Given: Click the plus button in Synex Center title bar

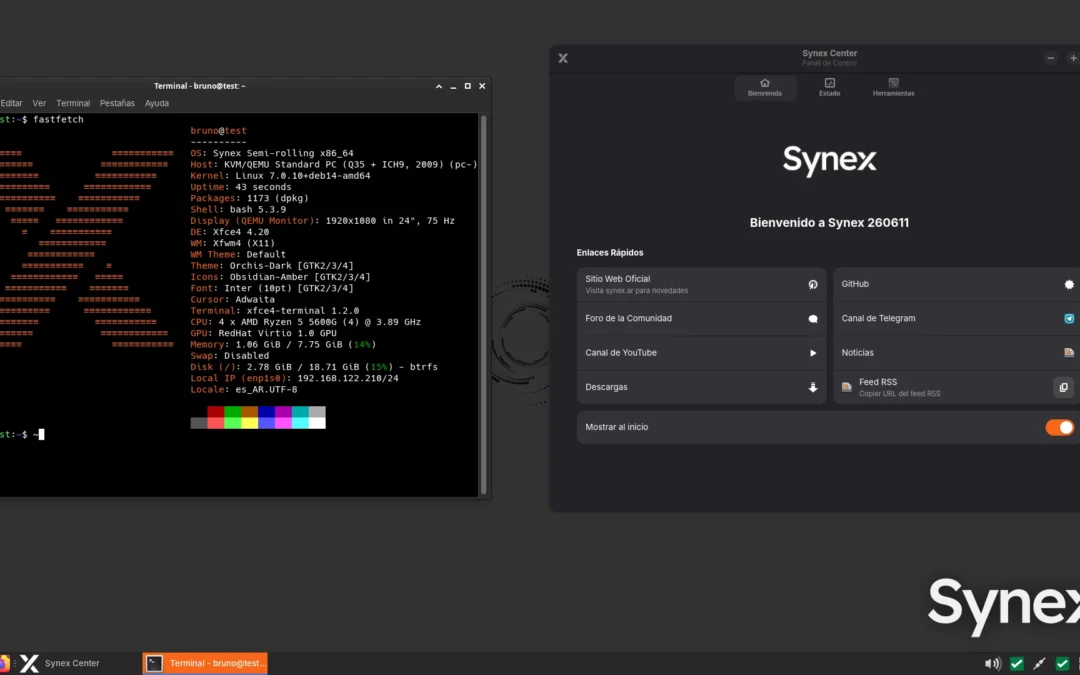Looking at the screenshot, I should tap(1073, 58).
